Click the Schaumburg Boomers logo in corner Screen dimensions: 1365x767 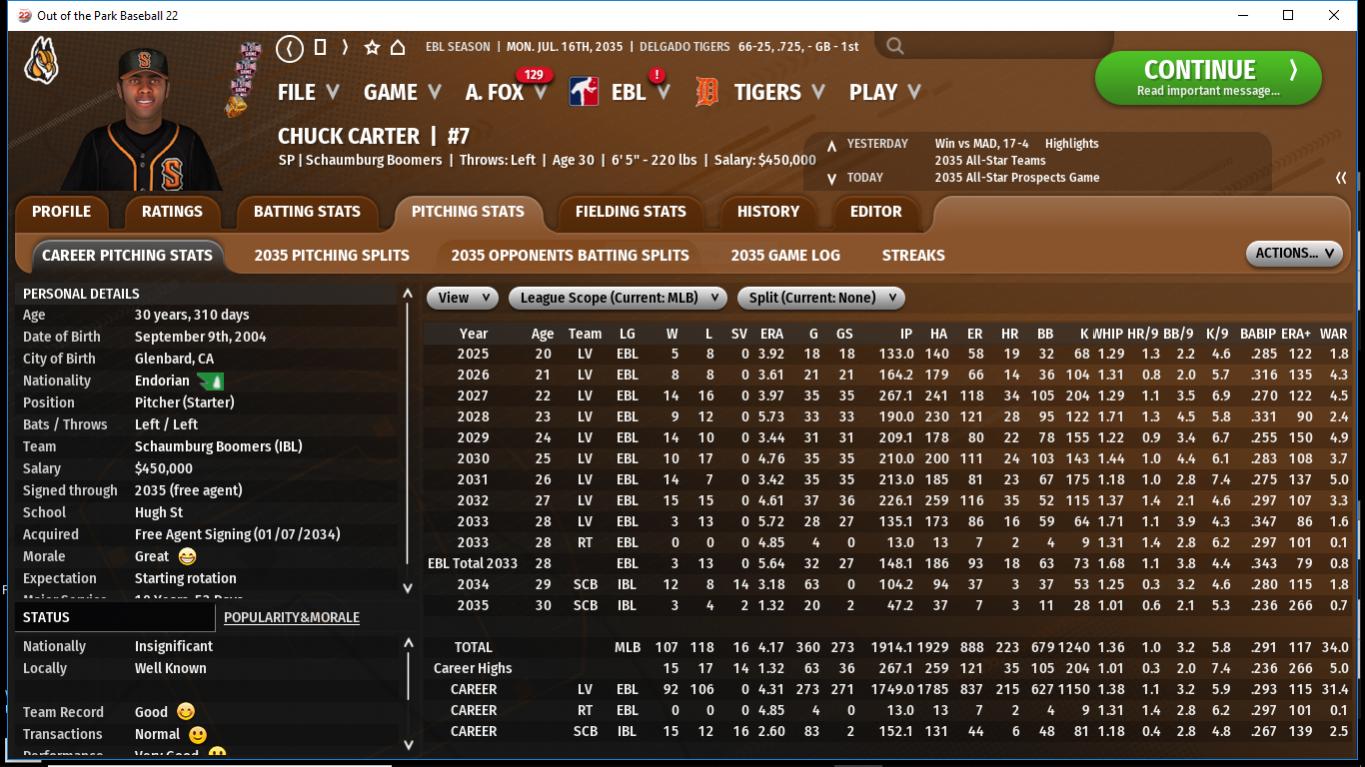coord(42,60)
